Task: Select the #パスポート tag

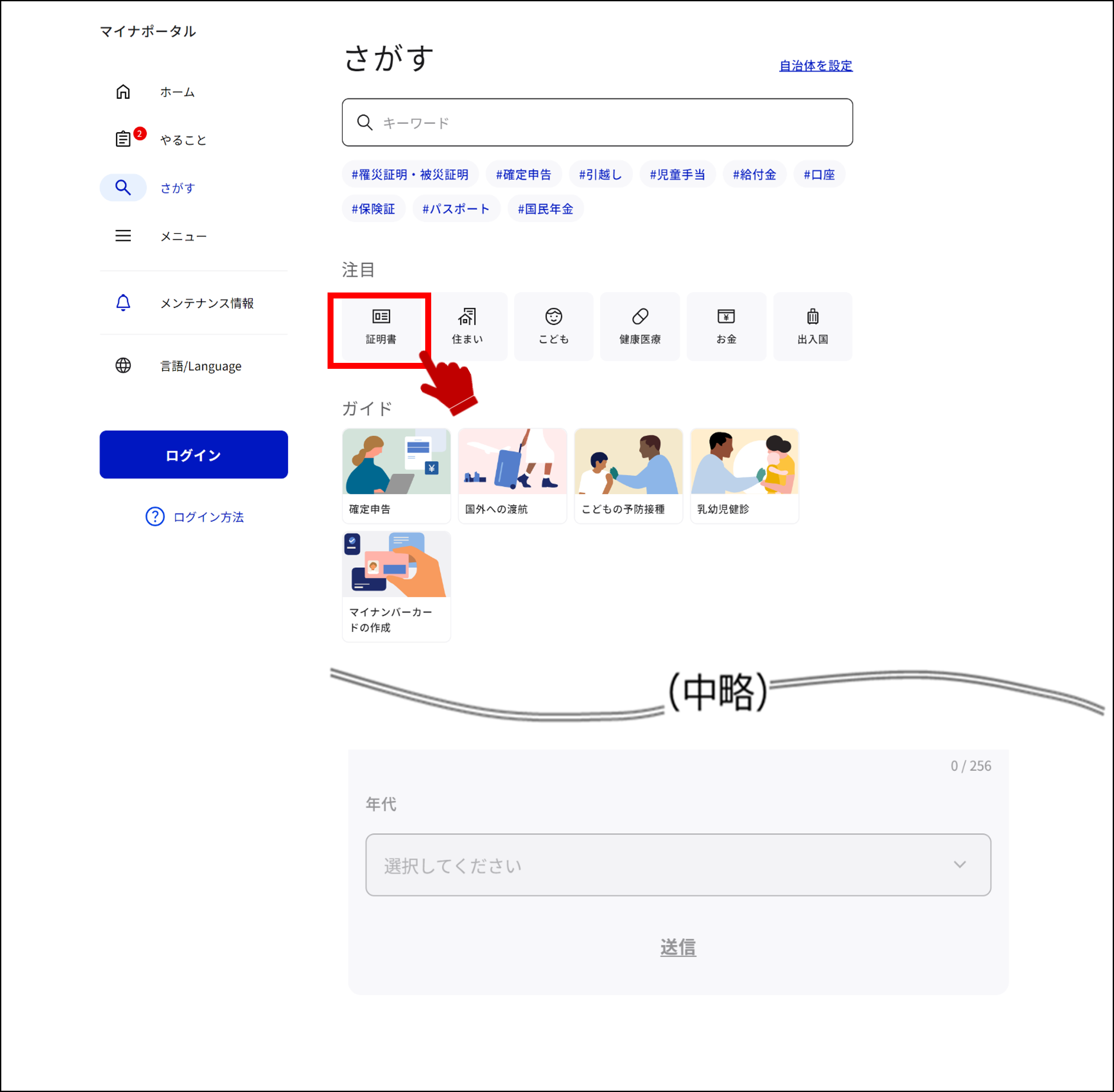Action: [x=456, y=209]
